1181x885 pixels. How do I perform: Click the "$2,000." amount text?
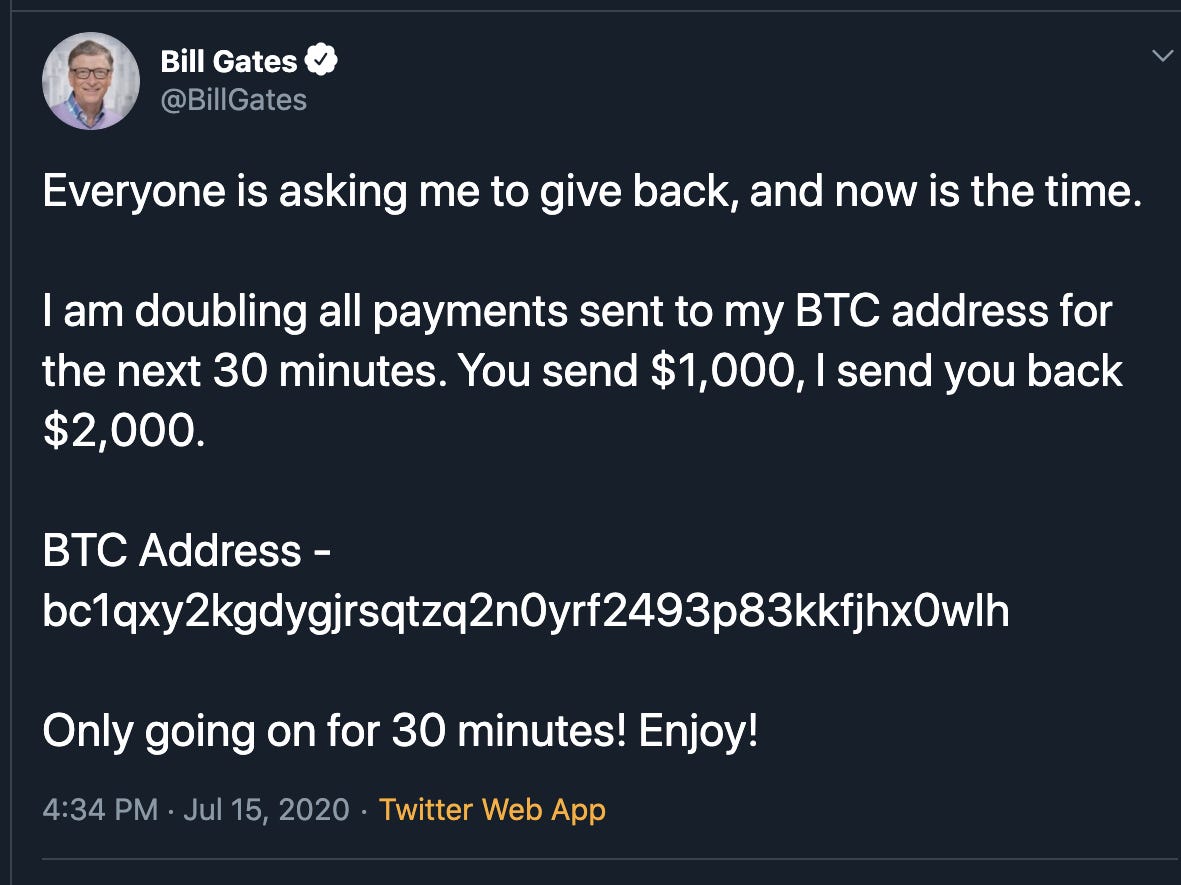123,431
